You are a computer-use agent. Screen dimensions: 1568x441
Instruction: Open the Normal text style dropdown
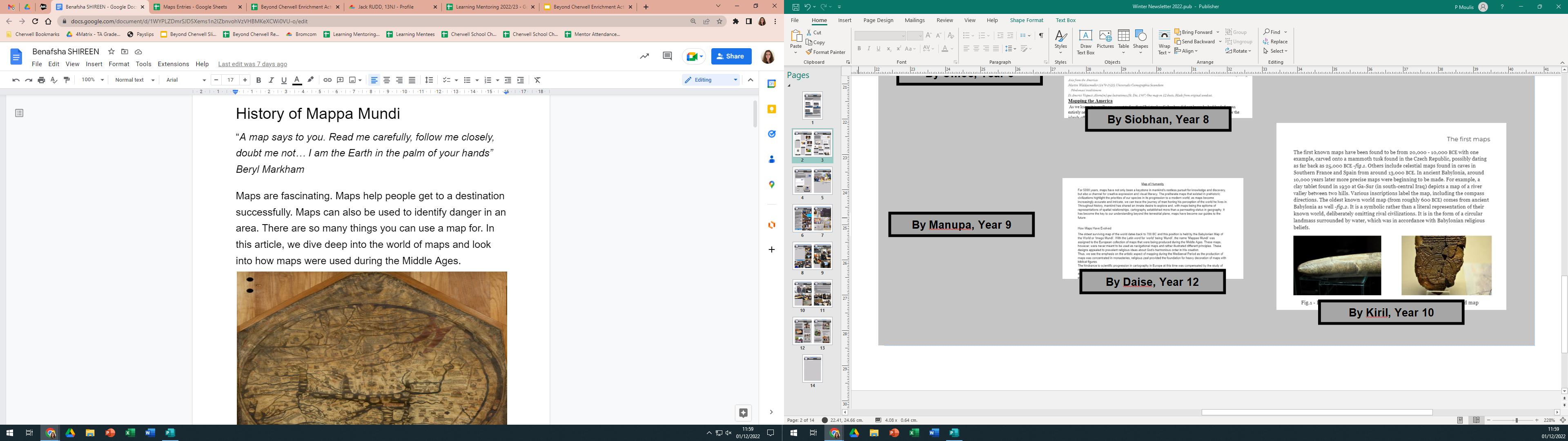coord(135,80)
